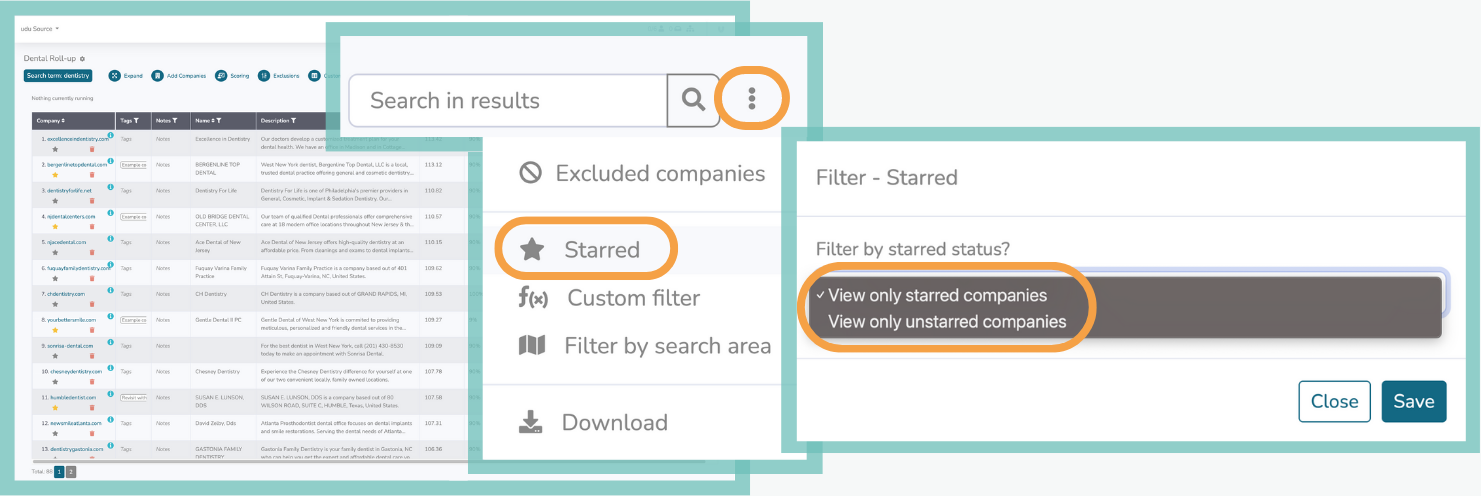
Task: Delete excellenceindentistry.com with the trash icon
Action: coord(91,148)
